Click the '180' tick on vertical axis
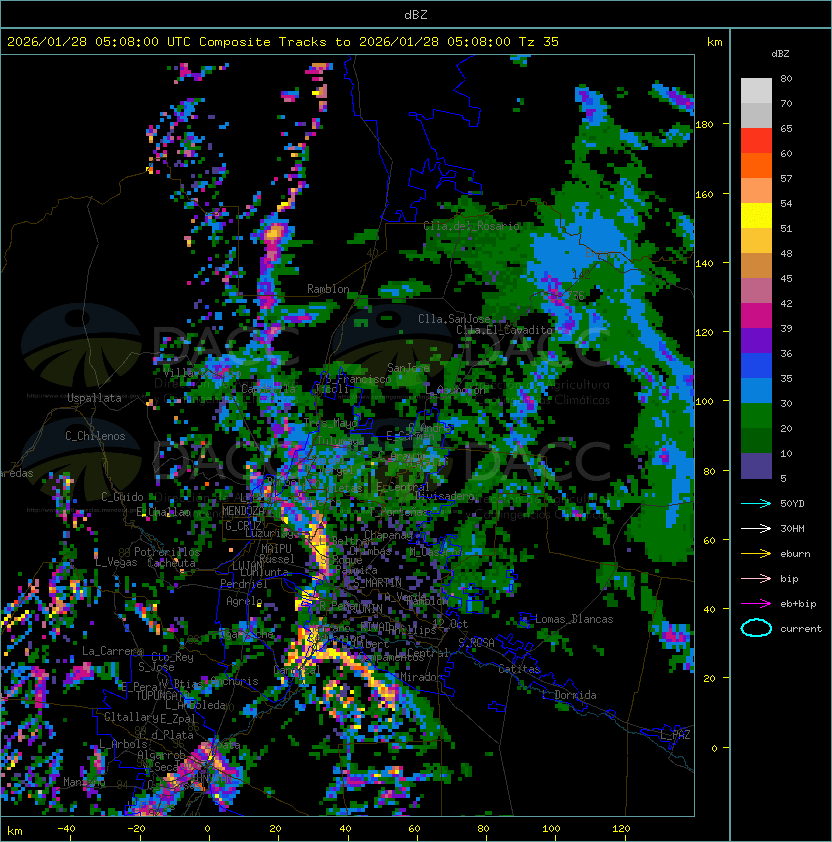Viewport: 832px width, 842px height. [x=704, y=125]
